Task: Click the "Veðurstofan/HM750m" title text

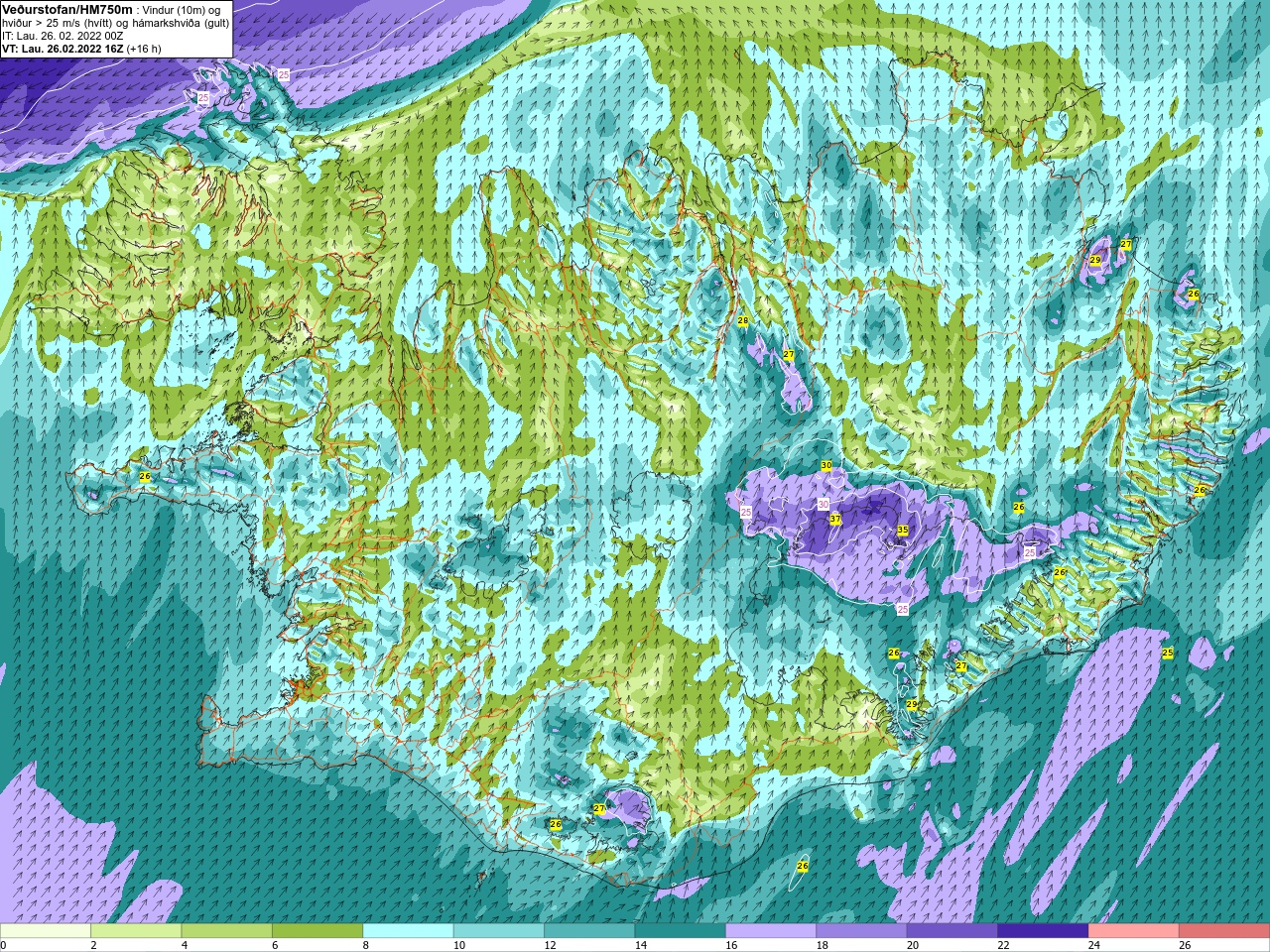Action: point(66,9)
